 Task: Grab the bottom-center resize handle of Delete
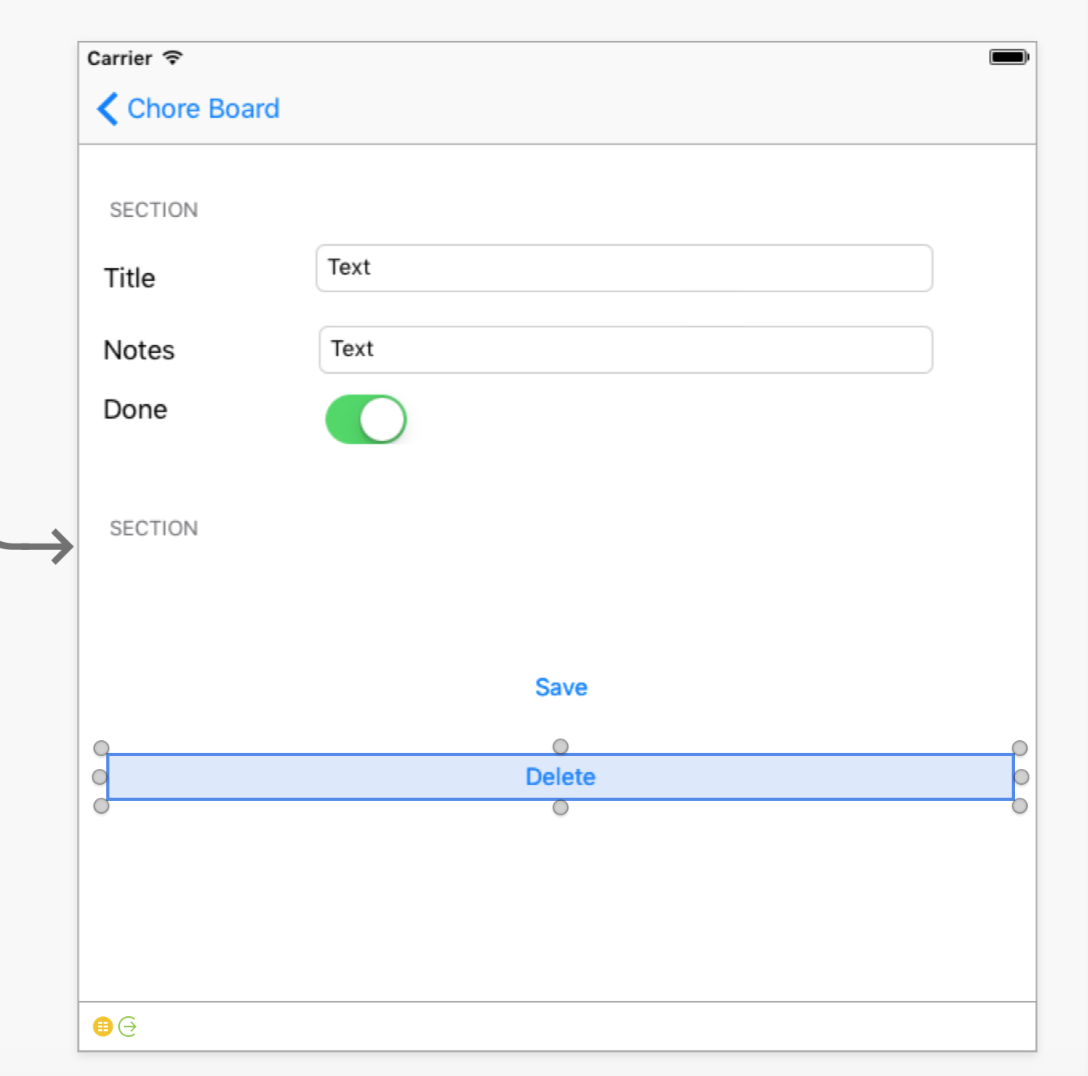pos(561,808)
